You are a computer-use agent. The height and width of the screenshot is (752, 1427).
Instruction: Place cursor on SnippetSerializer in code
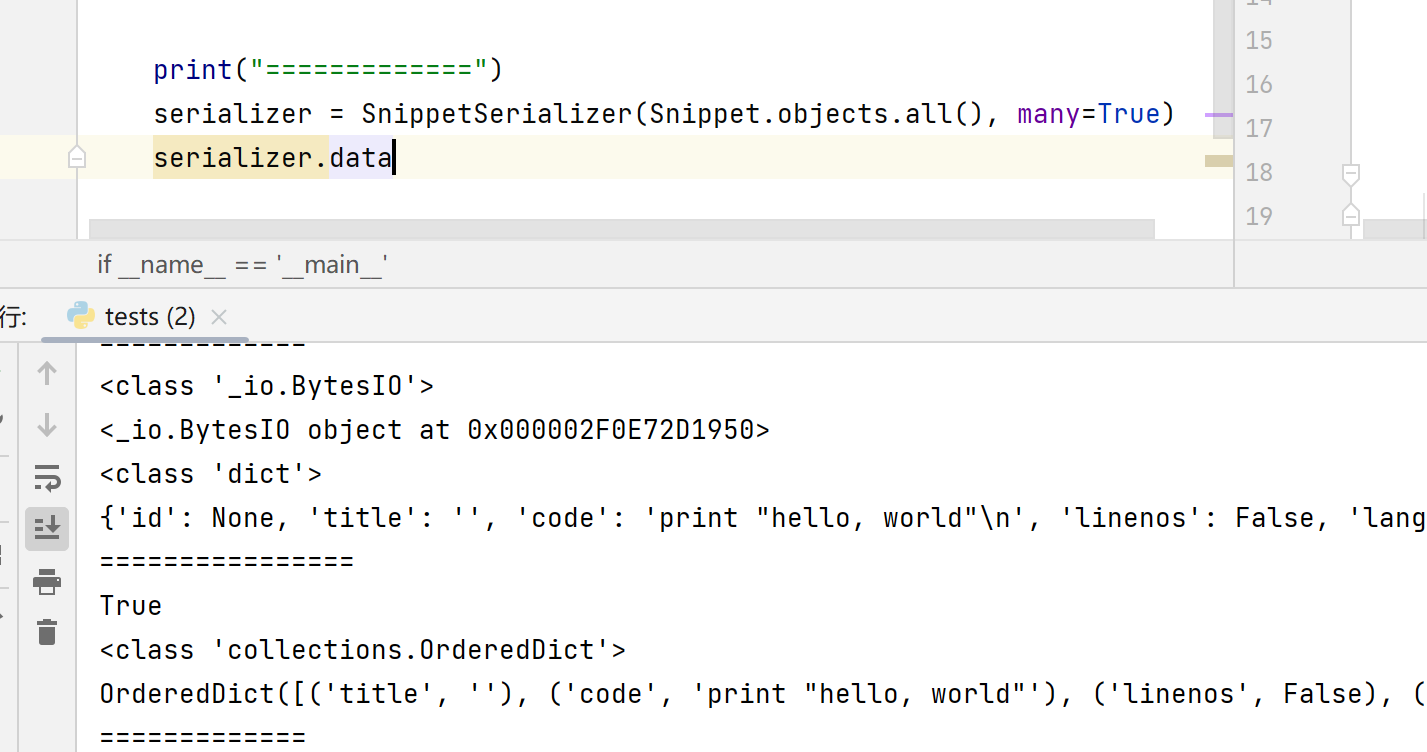497,114
